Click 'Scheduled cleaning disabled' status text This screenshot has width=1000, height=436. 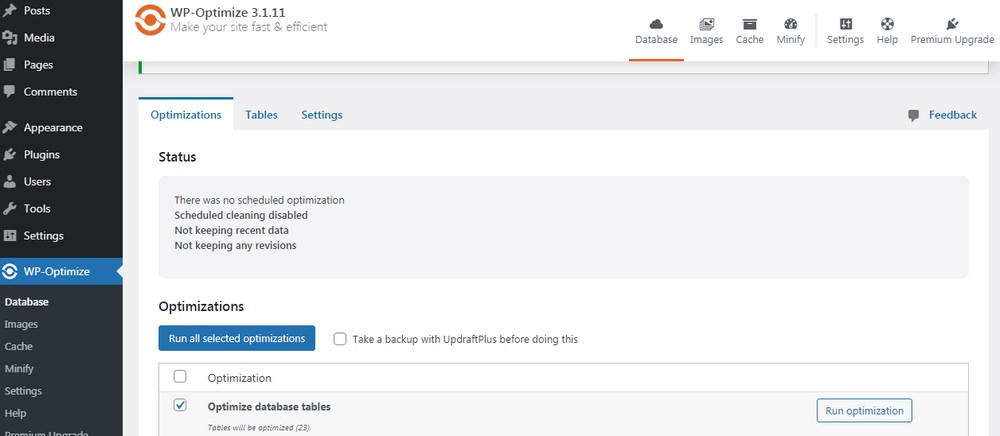[x=241, y=215]
